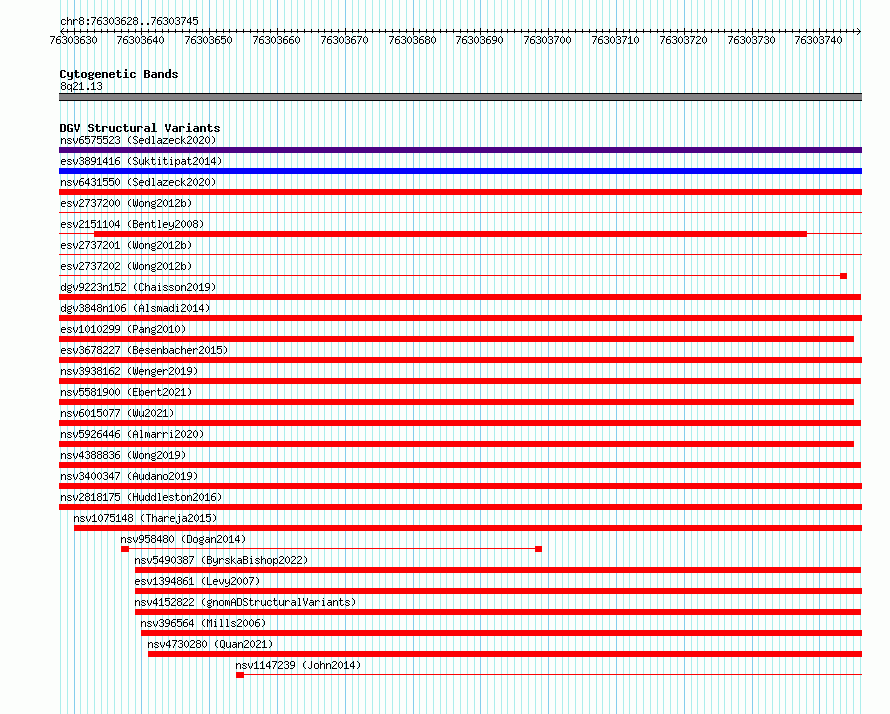Select the blue esv3891416 variant bar

(x=460, y=171)
